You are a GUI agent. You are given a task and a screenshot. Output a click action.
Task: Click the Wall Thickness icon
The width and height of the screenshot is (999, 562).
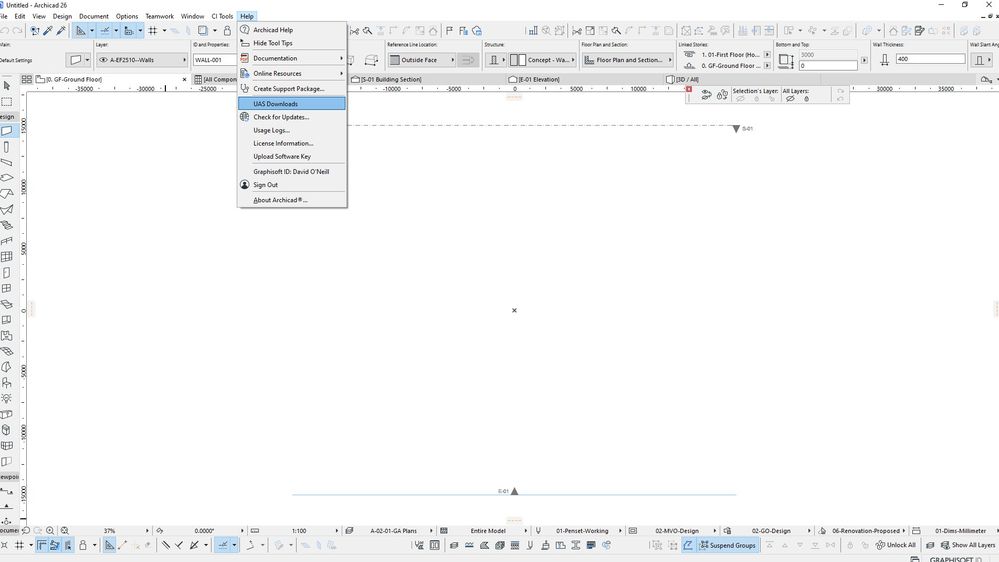(884, 60)
